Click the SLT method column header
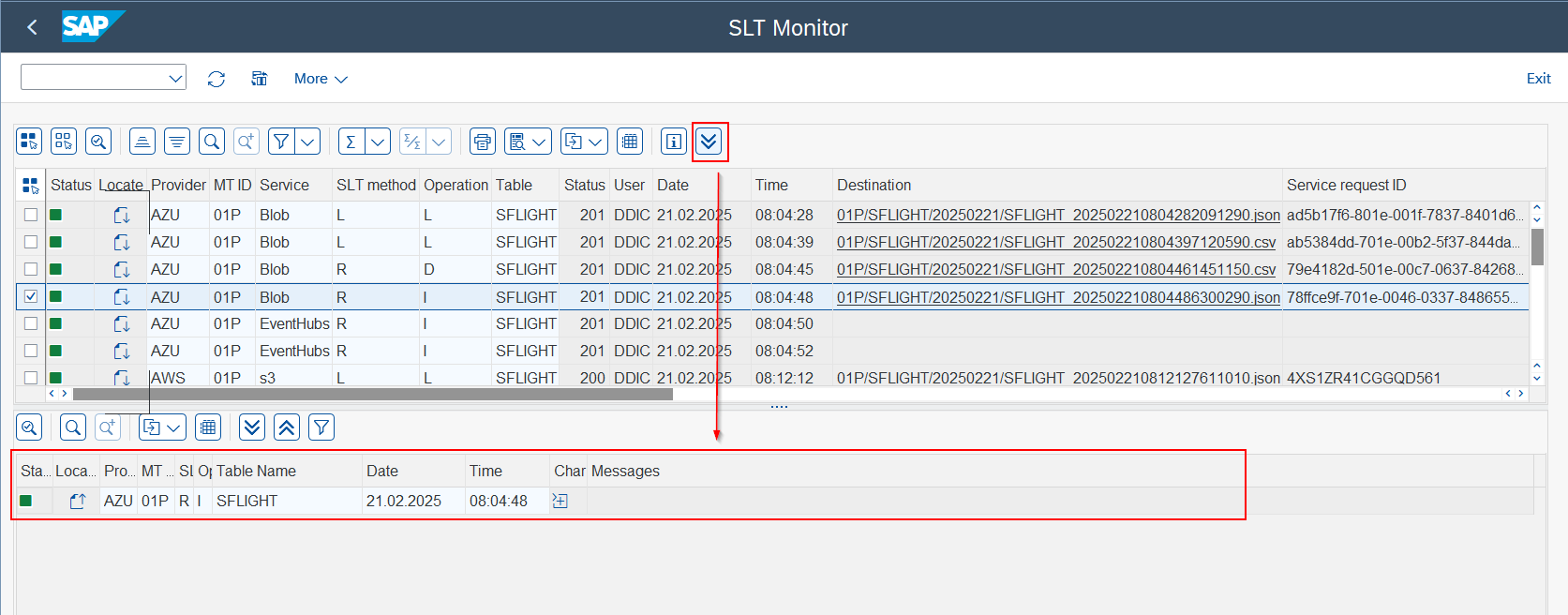Viewport: 1568px width, 615px height. [x=376, y=185]
